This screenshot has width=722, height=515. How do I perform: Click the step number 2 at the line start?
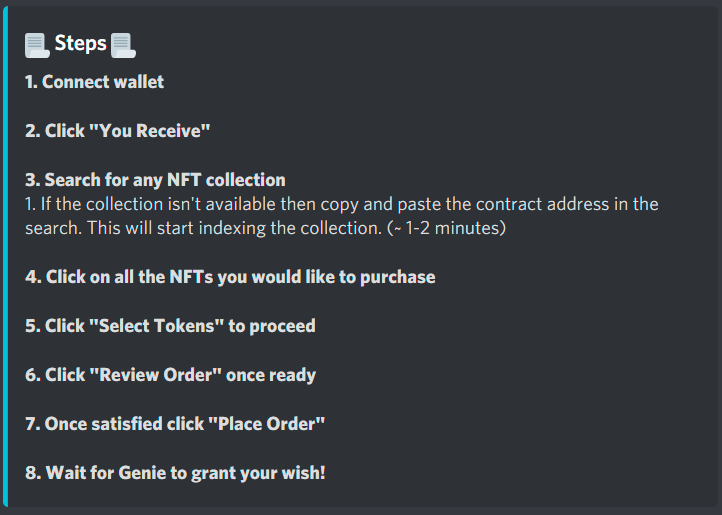point(31,131)
